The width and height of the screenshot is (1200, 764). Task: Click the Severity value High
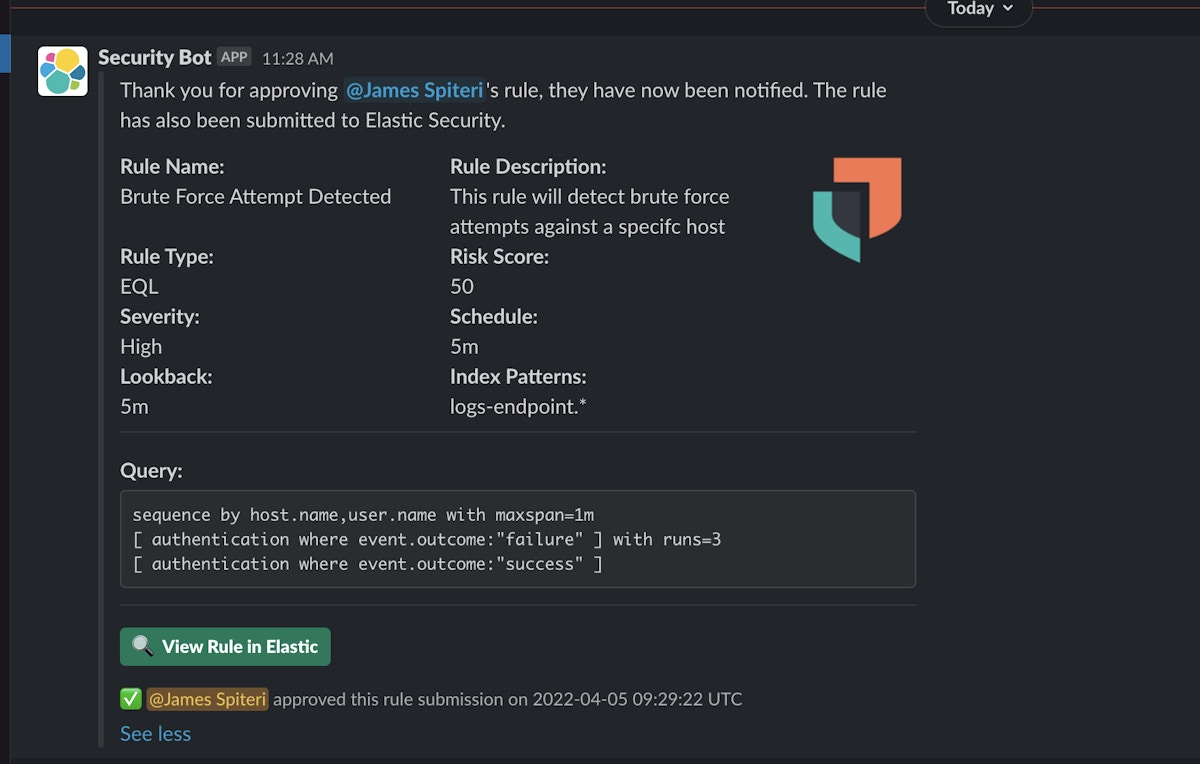[x=141, y=347]
